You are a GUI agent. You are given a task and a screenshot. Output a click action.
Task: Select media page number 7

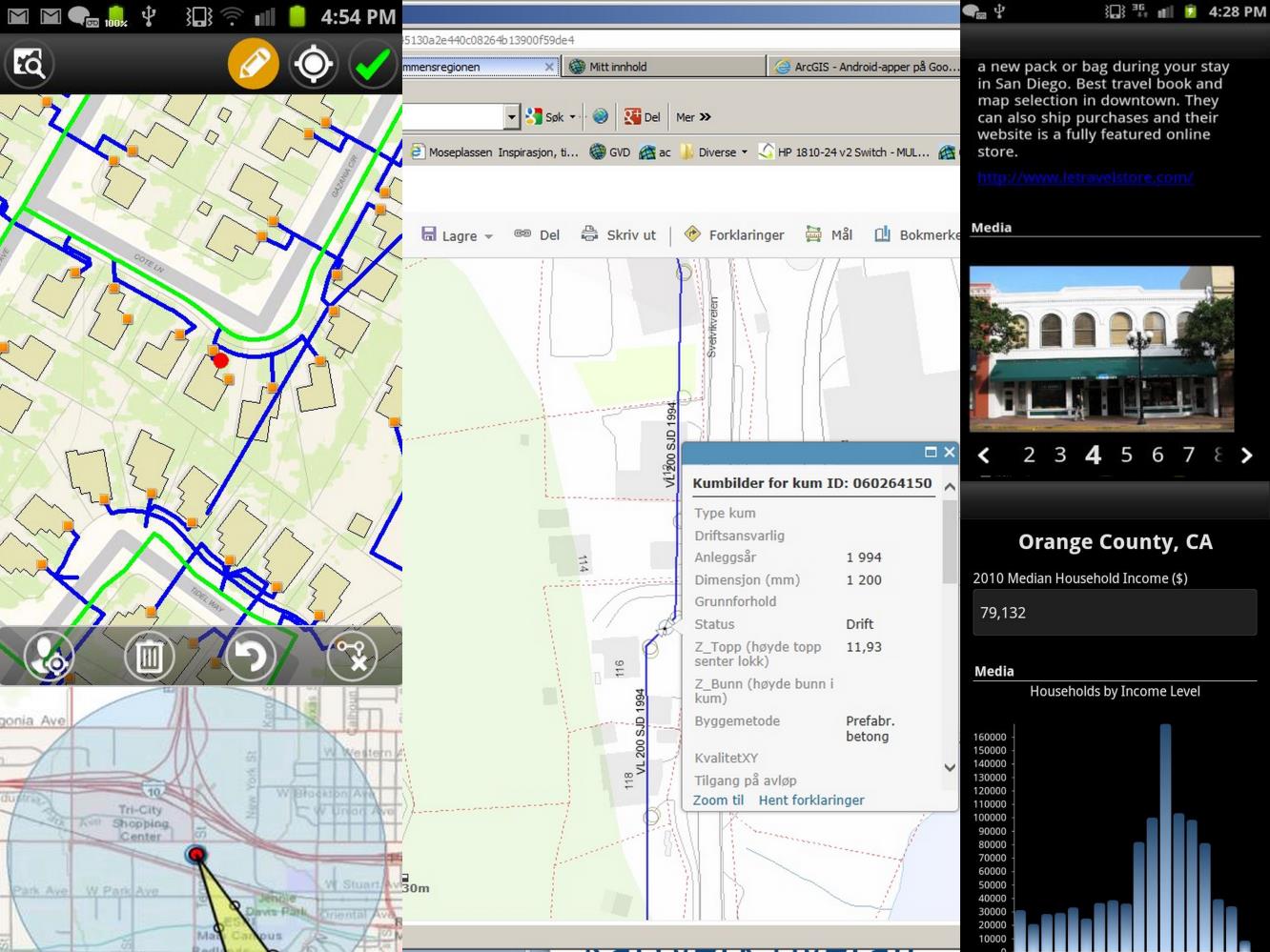click(1189, 455)
